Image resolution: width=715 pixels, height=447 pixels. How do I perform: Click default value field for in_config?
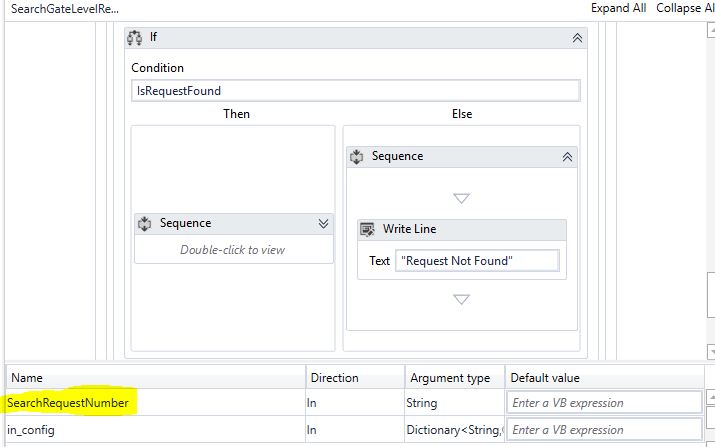tap(605, 430)
